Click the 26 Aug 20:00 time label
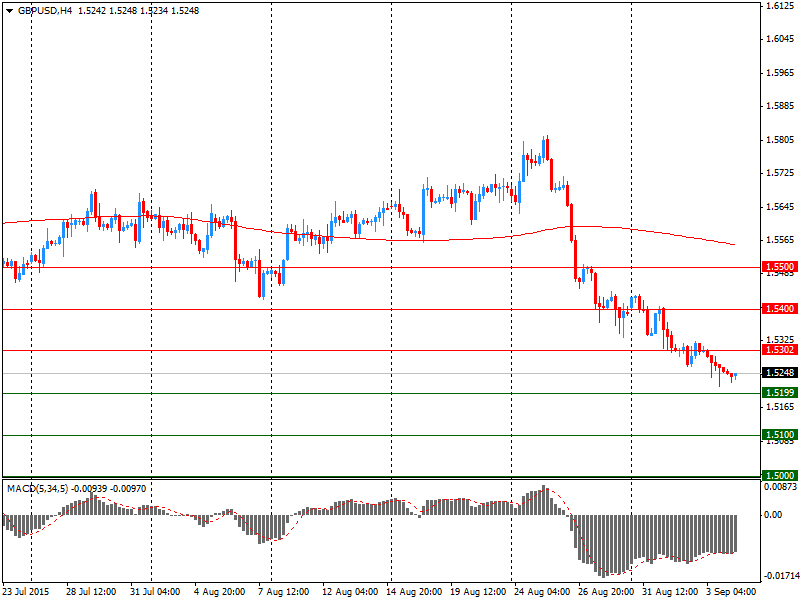This screenshot has width=800, height=600. [606, 592]
